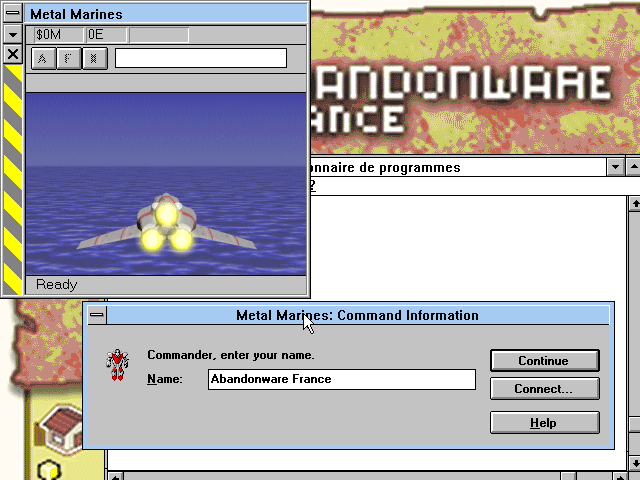
Task: Click the empty white message field in Metal Marines toolbar
Action: point(201,58)
